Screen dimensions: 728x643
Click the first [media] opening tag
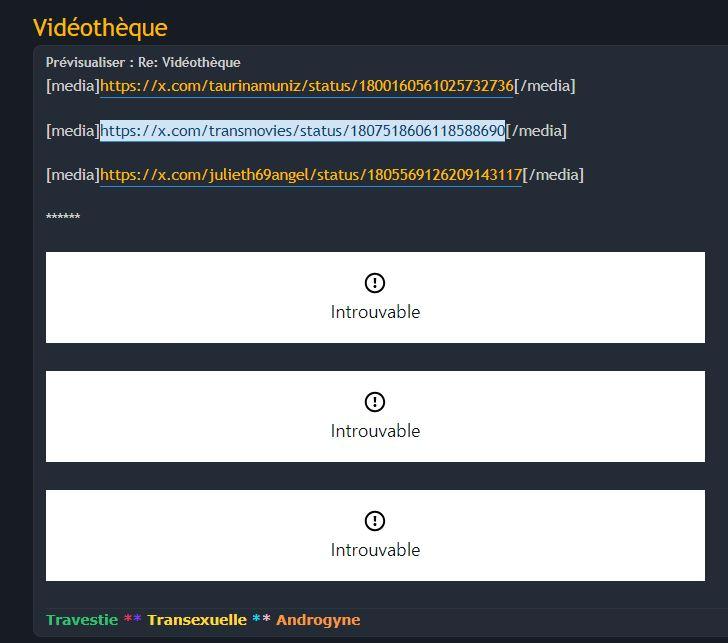(x=73, y=86)
